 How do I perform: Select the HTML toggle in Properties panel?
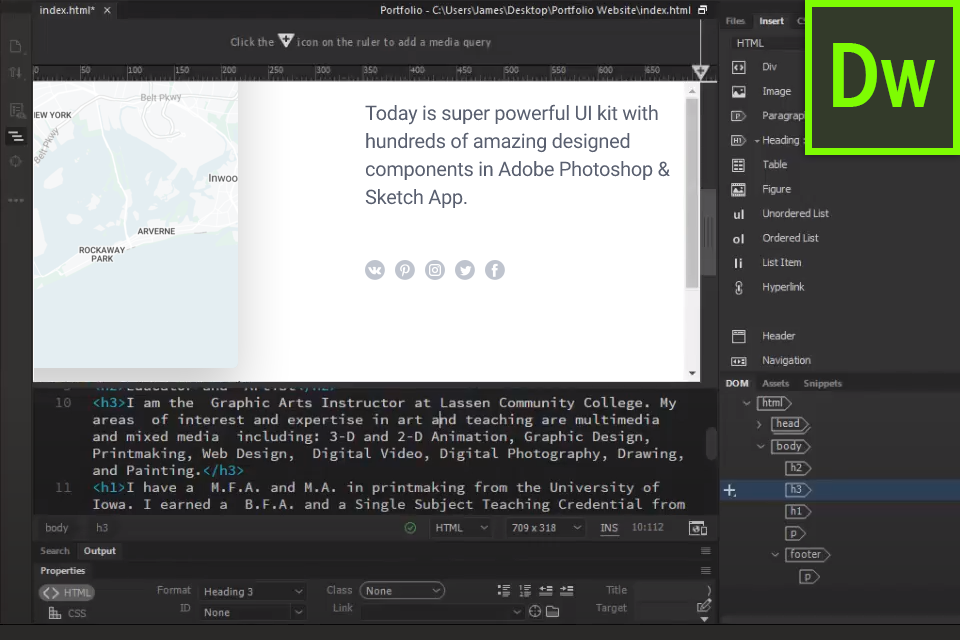click(66, 592)
